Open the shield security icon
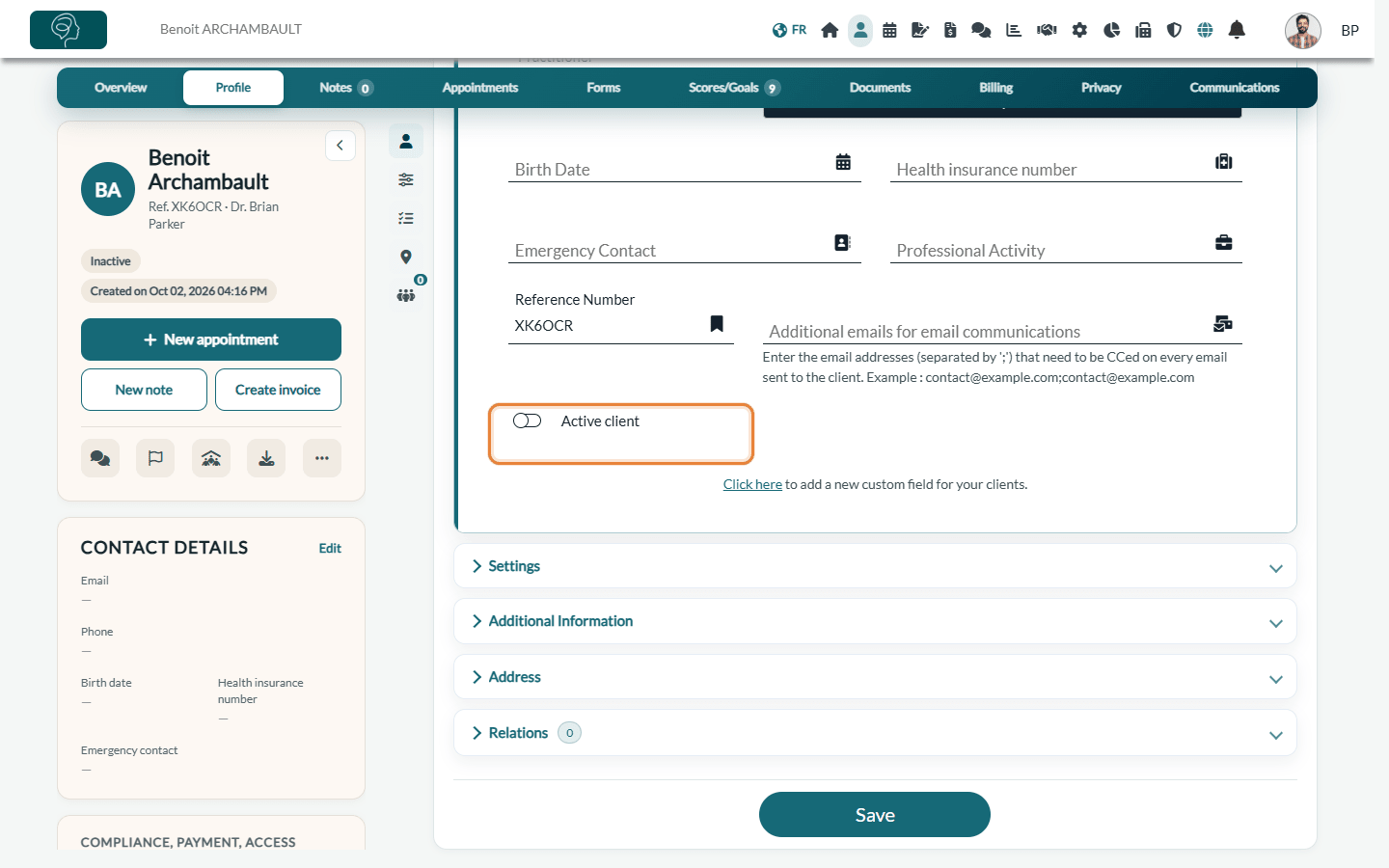This screenshot has width=1389, height=868. click(1174, 30)
